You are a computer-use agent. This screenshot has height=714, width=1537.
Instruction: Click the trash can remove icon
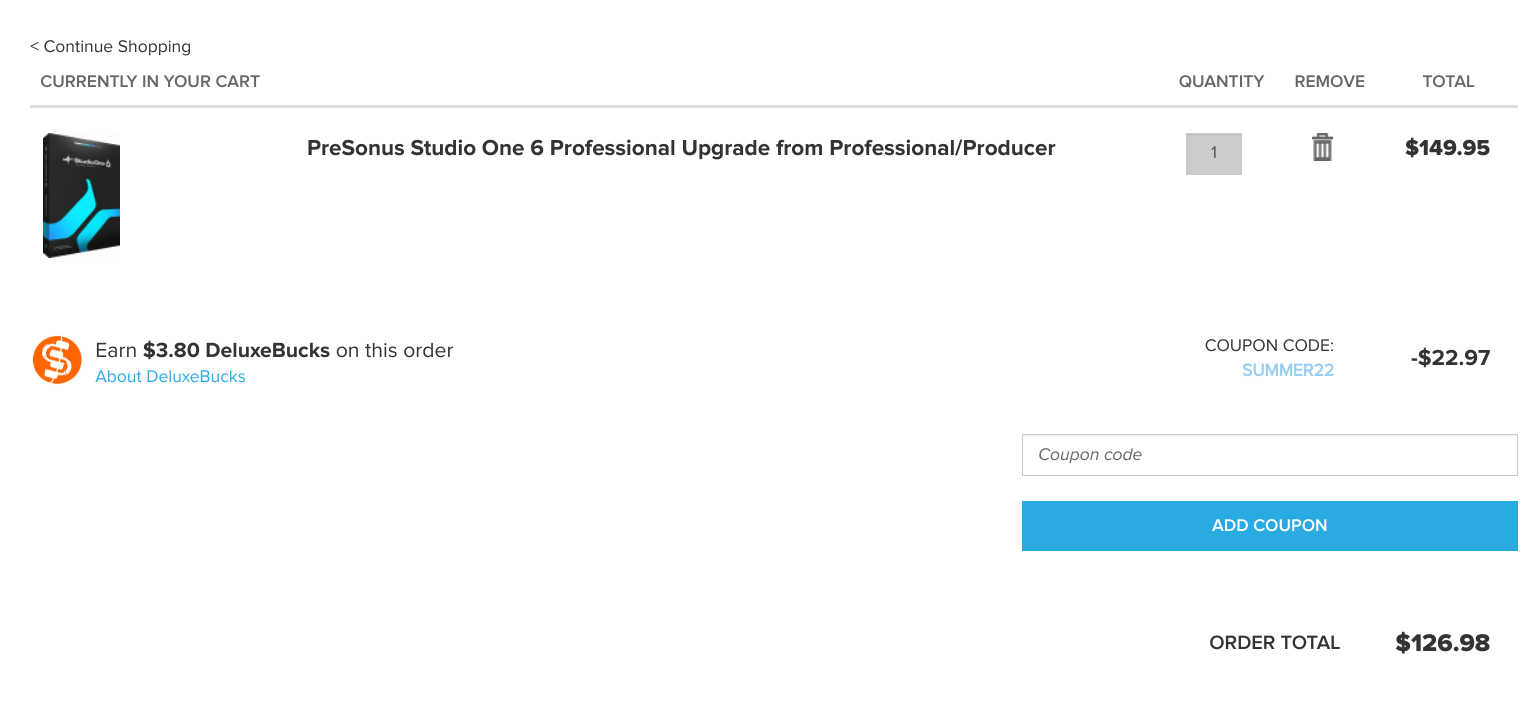[x=1322, y=148]
